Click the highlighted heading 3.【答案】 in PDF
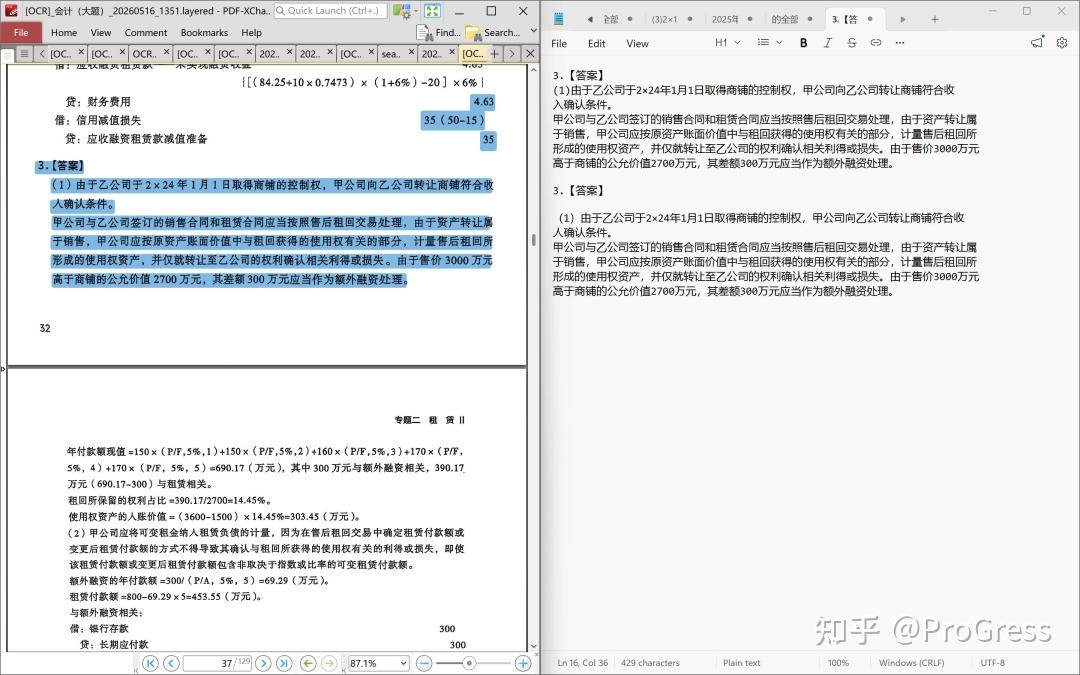This screenshot has height=675, width=1080. 61,166
